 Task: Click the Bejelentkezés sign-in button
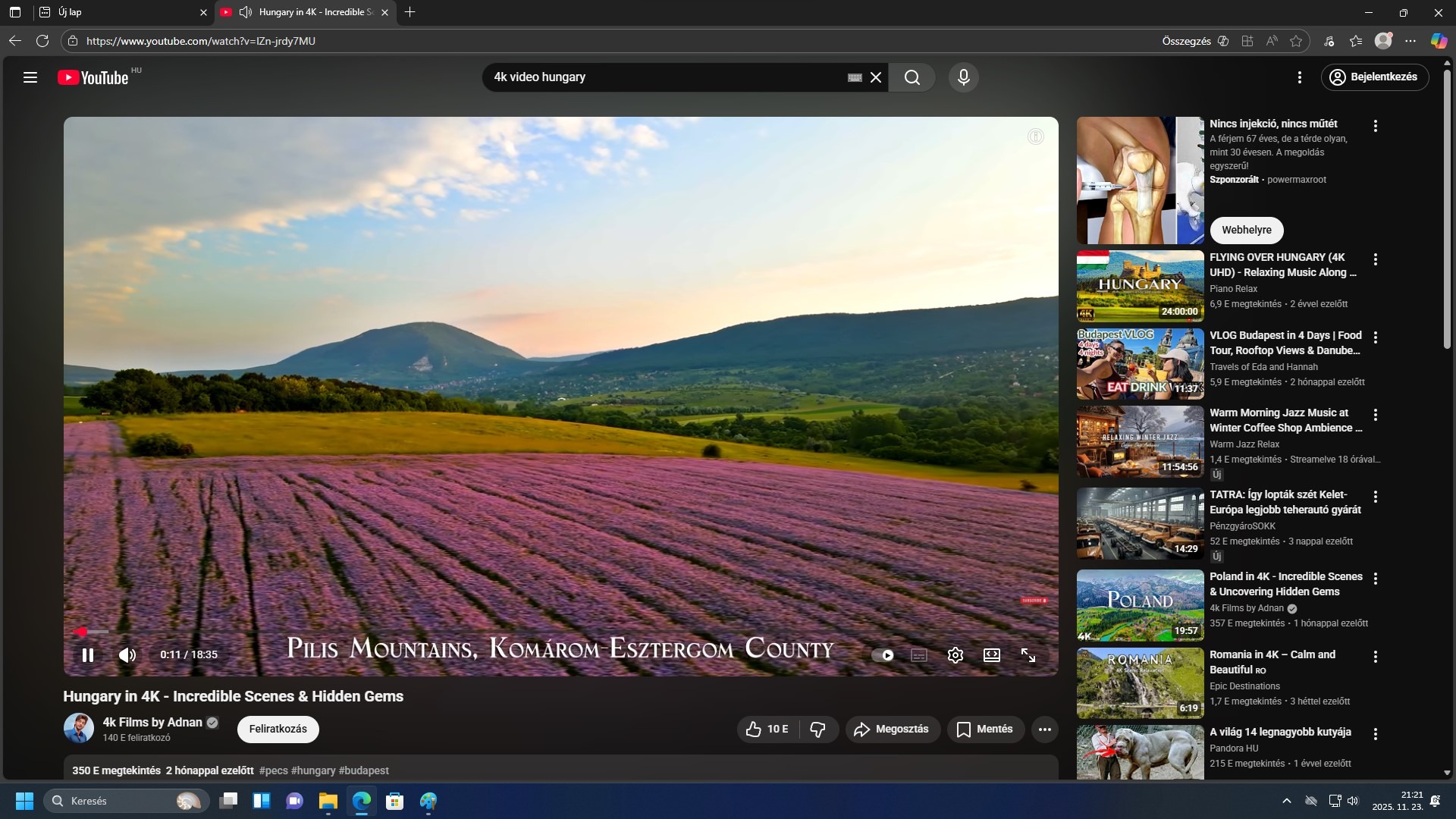(1374, 77)
